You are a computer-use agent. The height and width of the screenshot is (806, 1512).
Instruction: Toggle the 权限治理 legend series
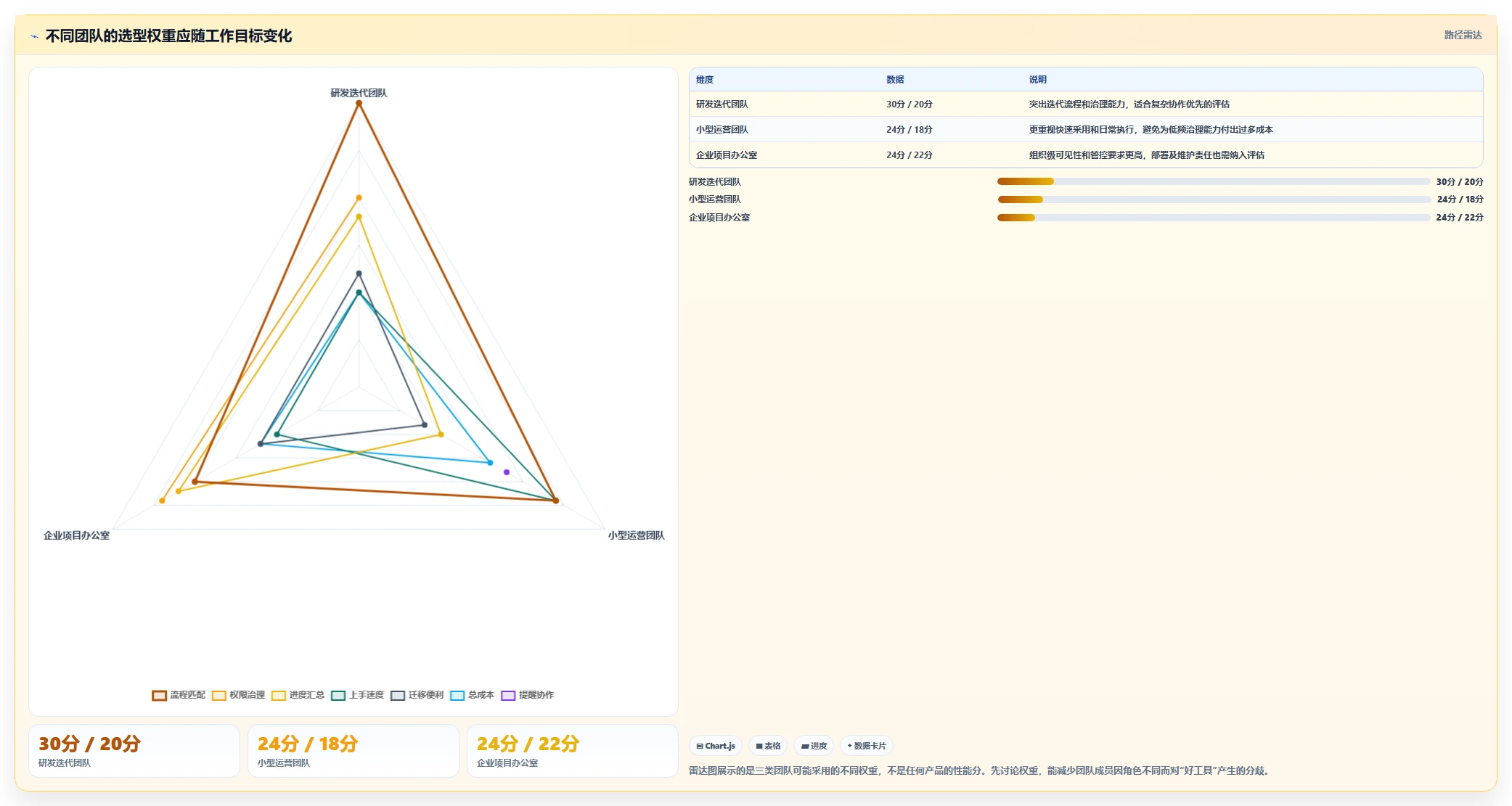click(238, 695)
